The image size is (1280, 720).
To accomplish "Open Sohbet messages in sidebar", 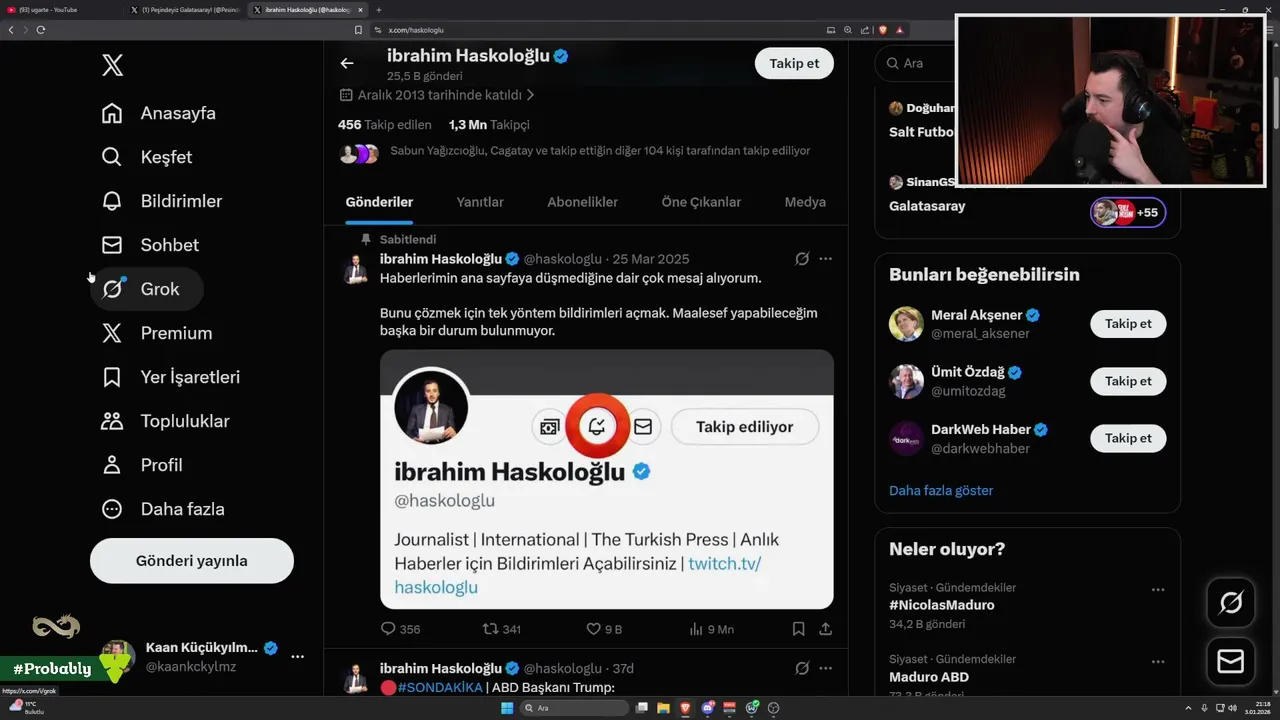I will pos(150,245).
